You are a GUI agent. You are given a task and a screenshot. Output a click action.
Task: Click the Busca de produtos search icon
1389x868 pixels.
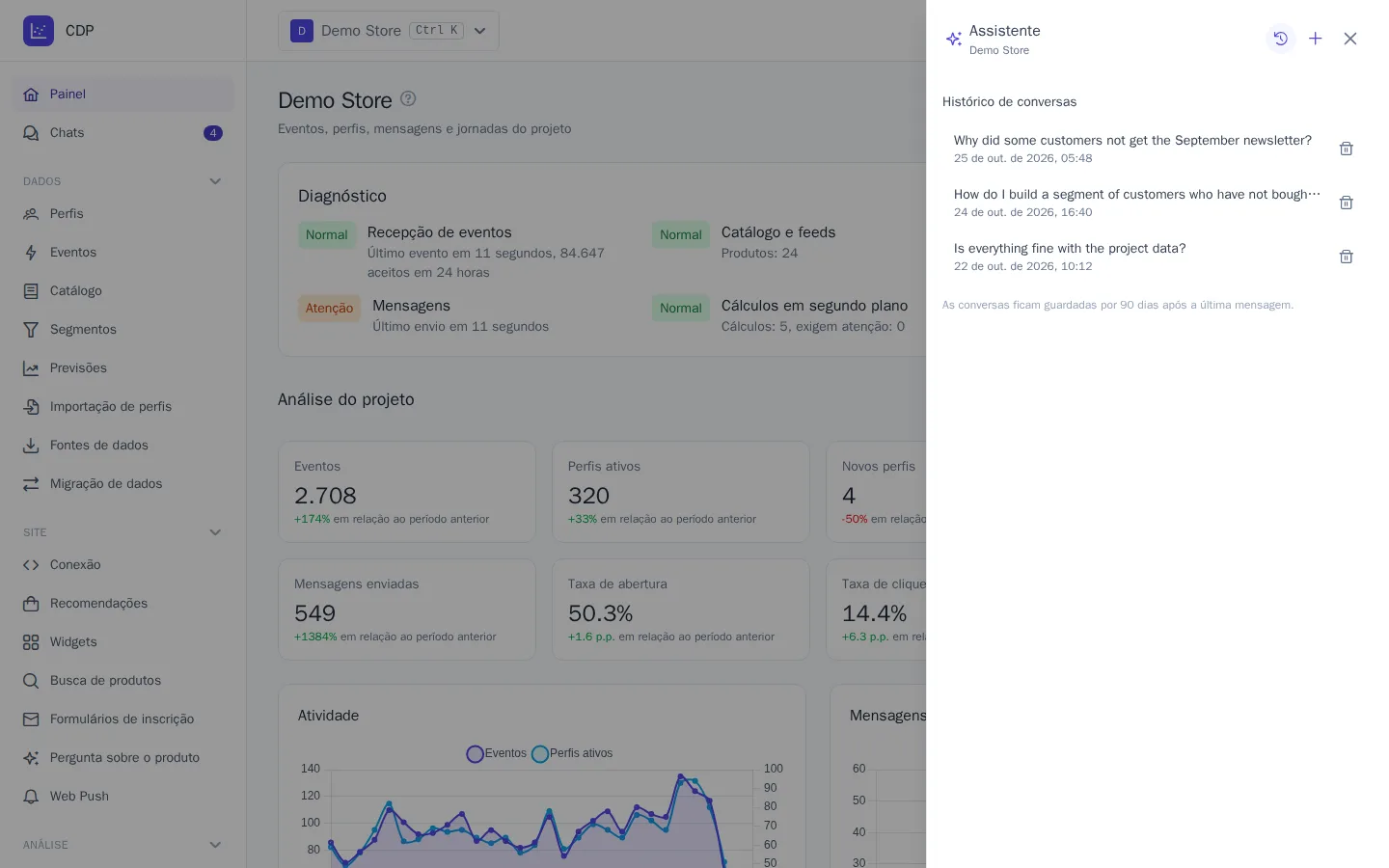tap(31, 680)
